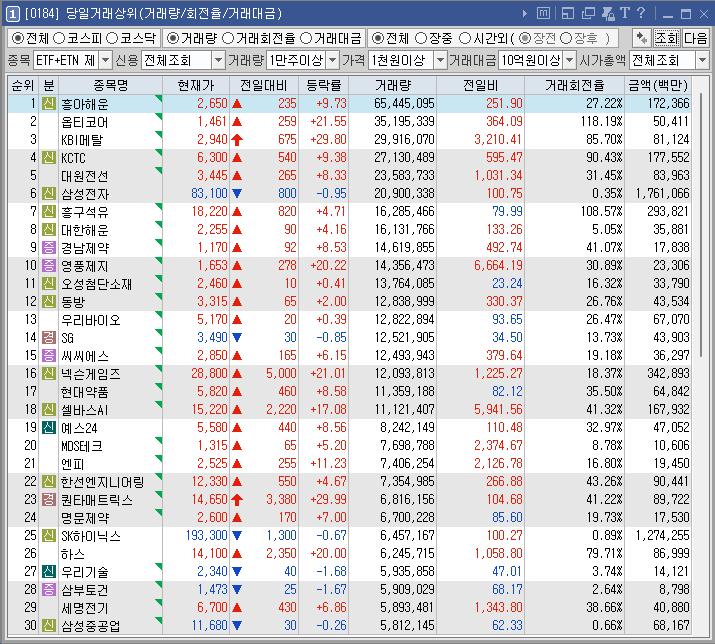
Task: Select the 장중 radio button
Action: coord(421,38)
